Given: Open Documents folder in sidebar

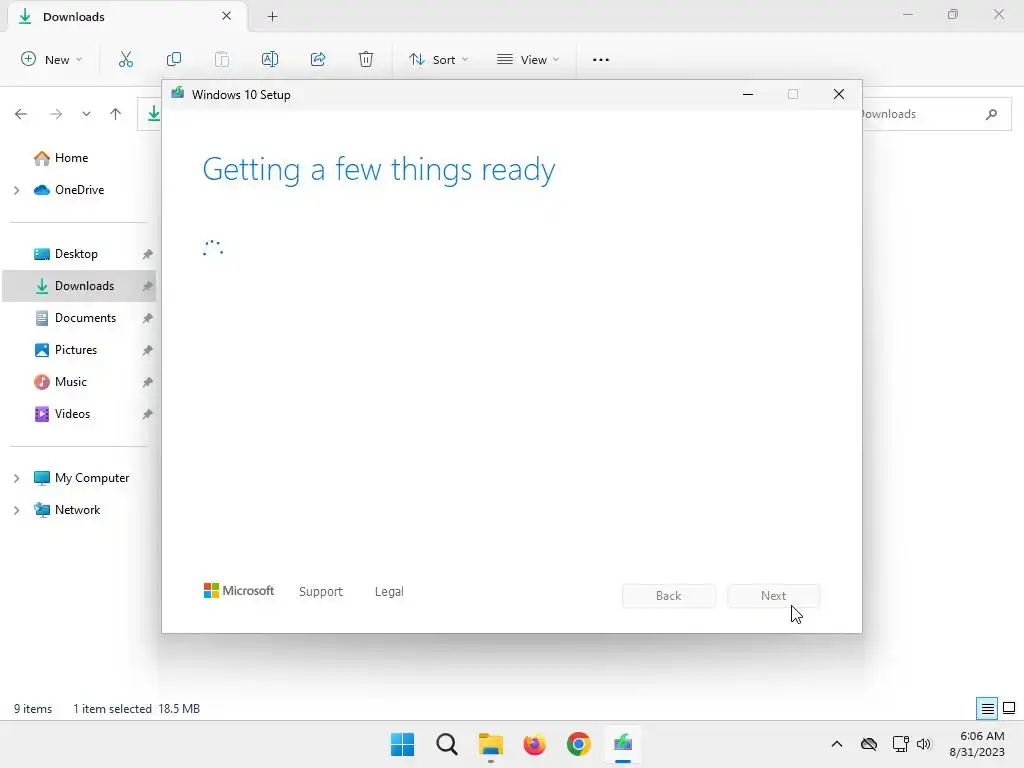Looking at the screenshot, I should pyautogui.click(x=85, y=318).
